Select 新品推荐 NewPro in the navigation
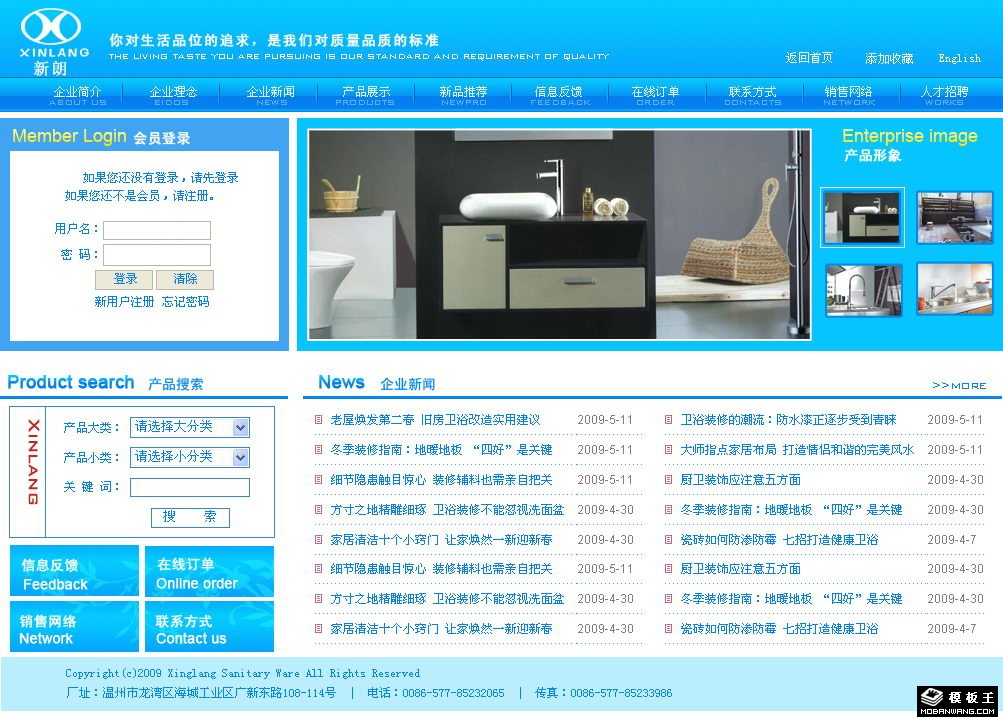Viewport: 1003px width, 720px height. [464, 95]
